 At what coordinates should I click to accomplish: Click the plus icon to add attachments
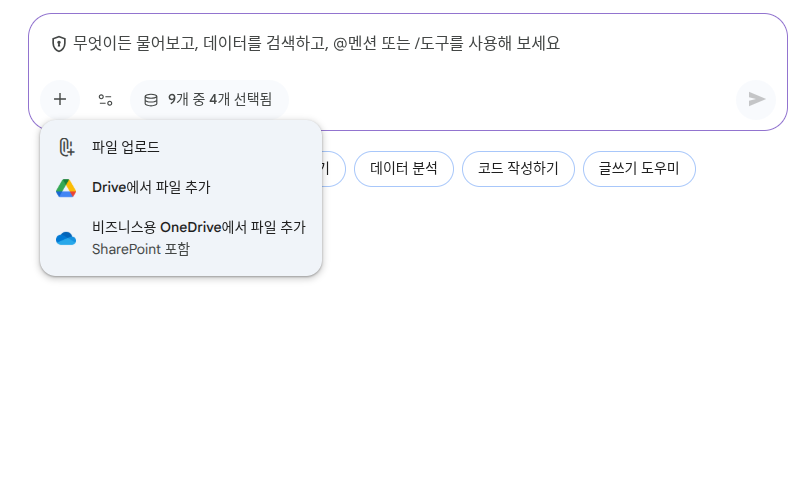[60, 99]
